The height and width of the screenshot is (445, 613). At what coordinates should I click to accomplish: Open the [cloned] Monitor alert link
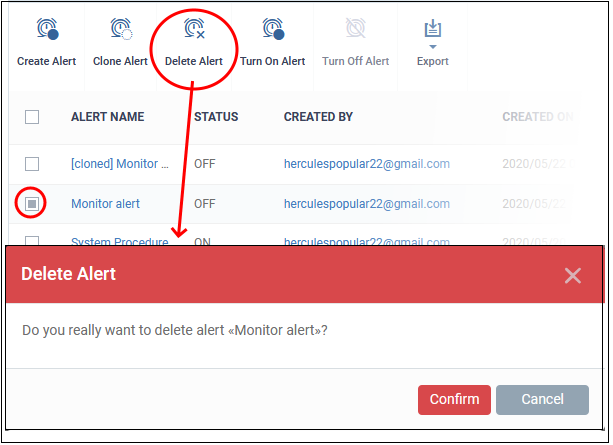pyautogui.click(x=119, y=164)
